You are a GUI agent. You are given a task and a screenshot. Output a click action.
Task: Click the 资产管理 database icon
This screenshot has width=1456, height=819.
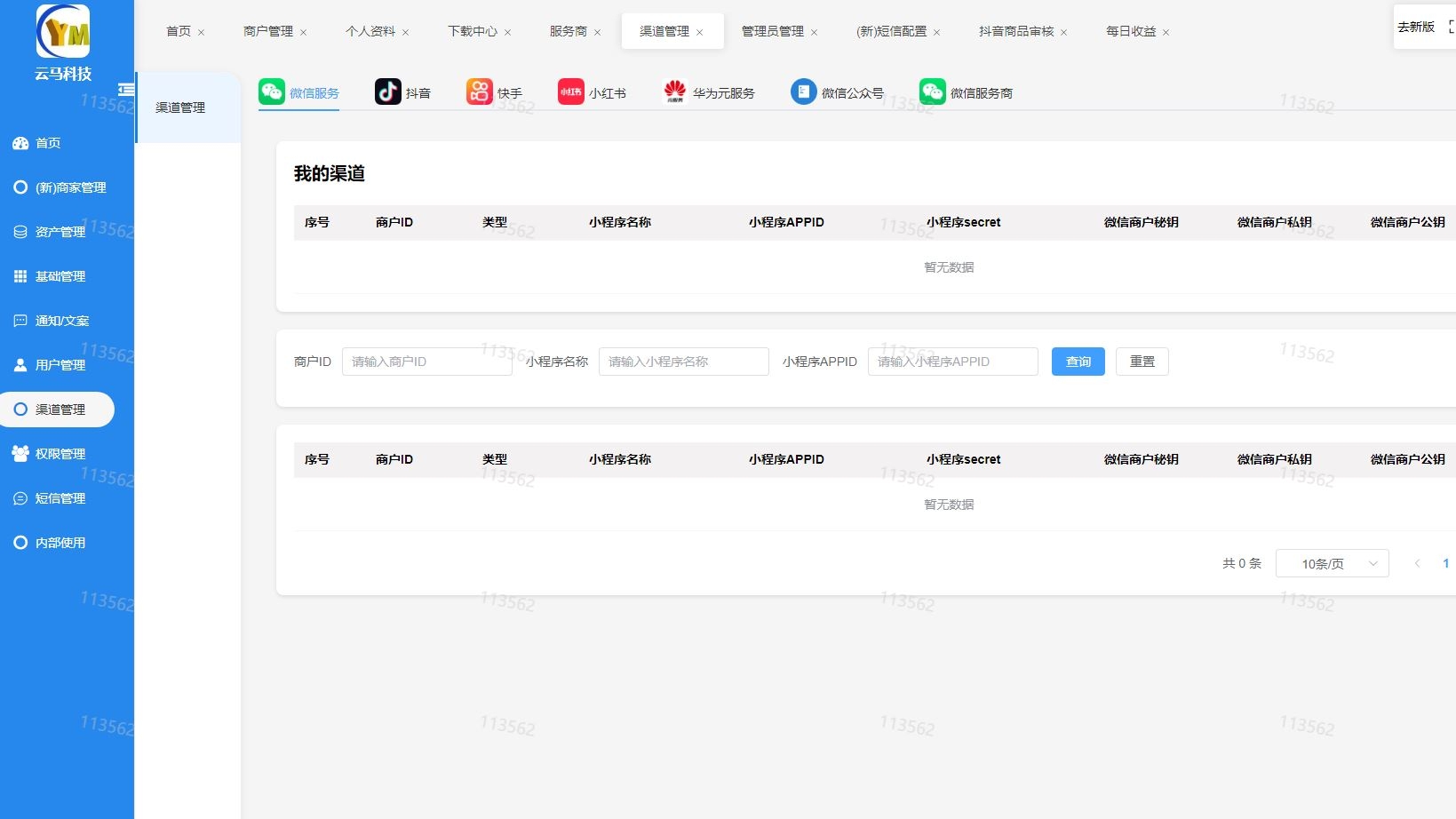click(x=20, y=232)
